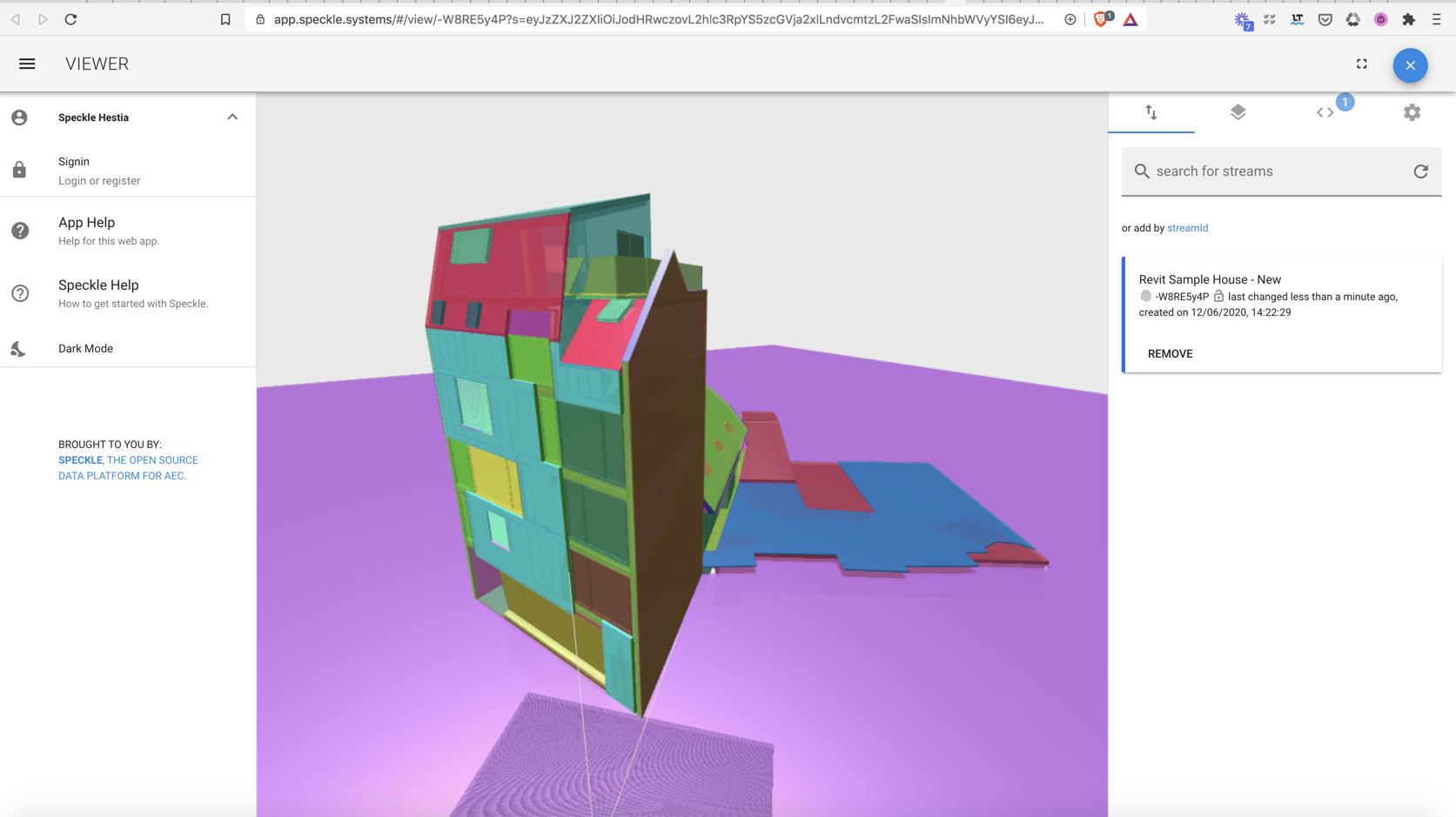Image resolution: width=1456 pixels, height=817 pixels.
Task: Open the LanguageTool browser extension
Action: pyautogui.click(x=1296, y=18)
